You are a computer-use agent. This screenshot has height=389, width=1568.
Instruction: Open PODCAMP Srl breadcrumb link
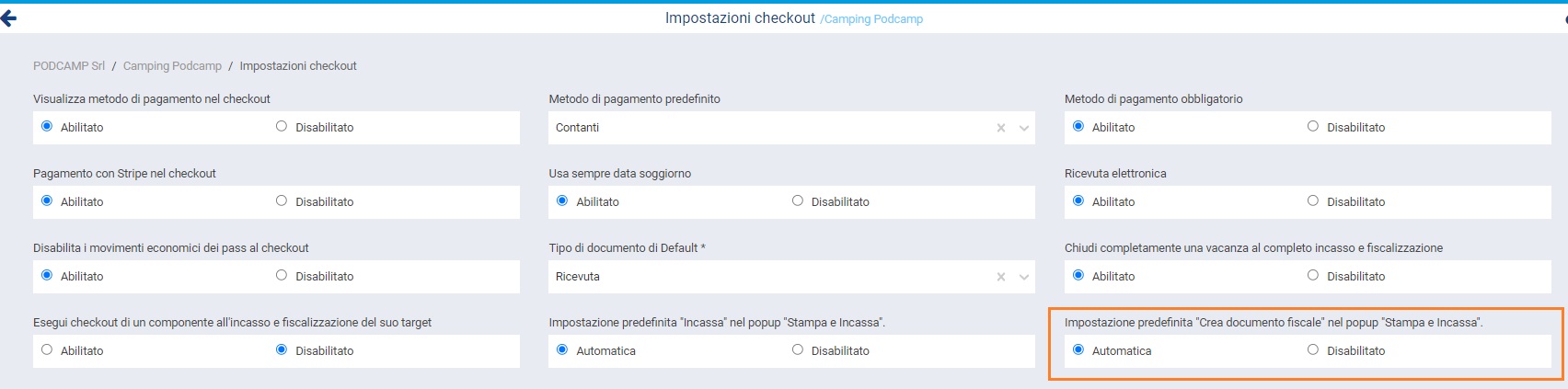[69, 66]
